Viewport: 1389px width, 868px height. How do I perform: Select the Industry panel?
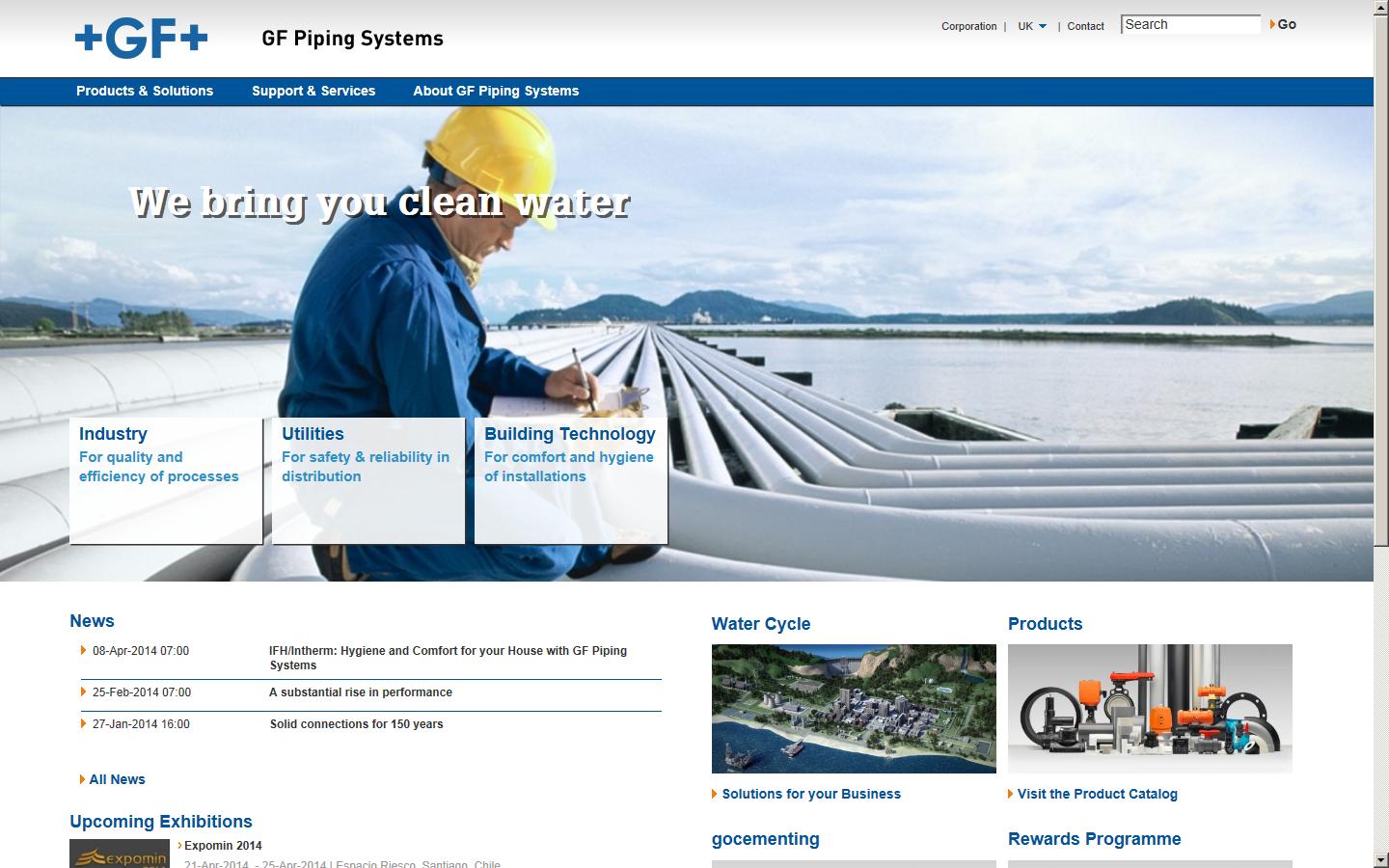(x=164, y=479)
